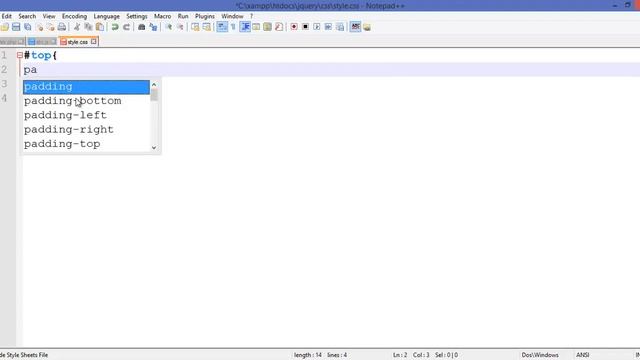The width and height of the screenshot is (640, 360).
Task: Click the '#top{' text on line 1
Action: 40,55
